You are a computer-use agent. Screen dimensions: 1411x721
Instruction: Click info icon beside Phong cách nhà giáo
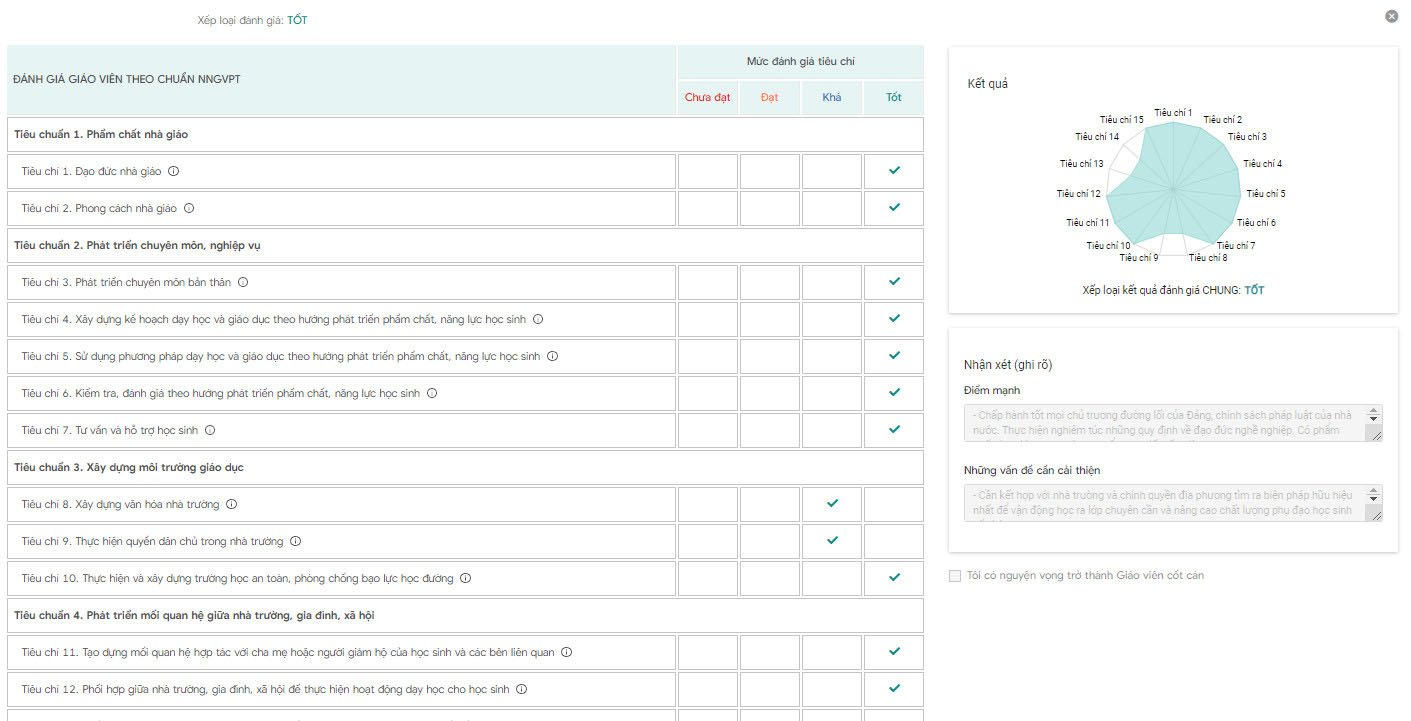[189, 208]
